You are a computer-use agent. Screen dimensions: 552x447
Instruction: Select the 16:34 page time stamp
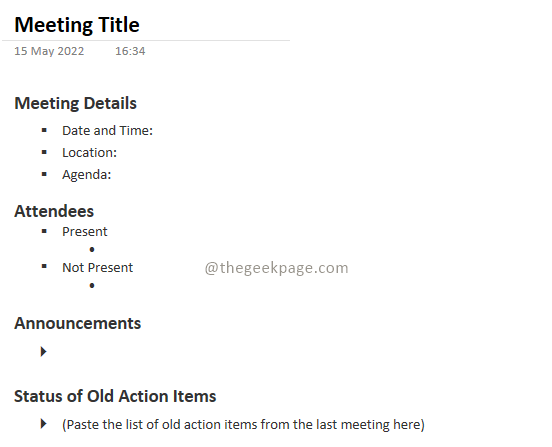pyautogui.click(x=130, y=51)
